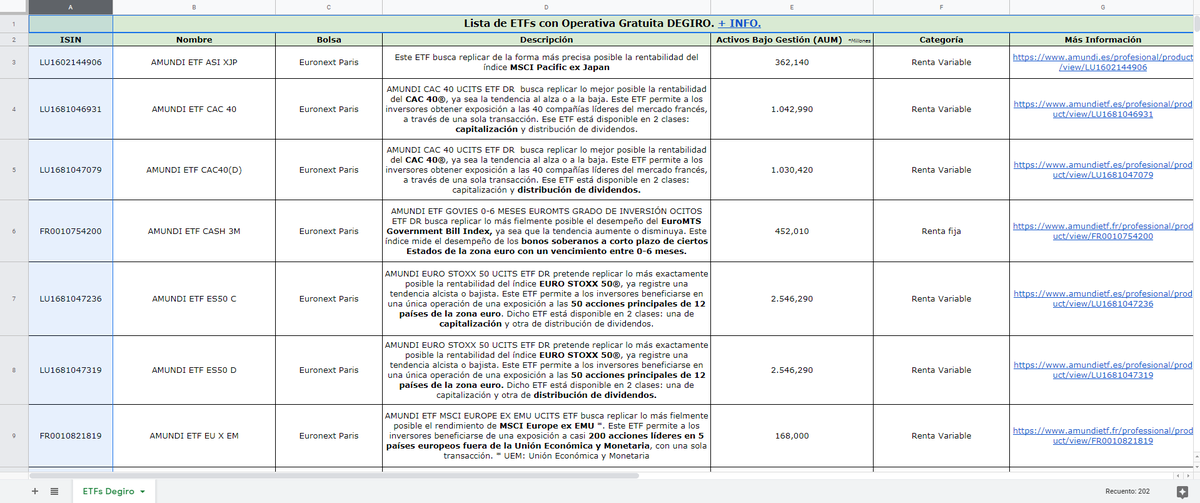The height and width of the screenshot is (503, 1200).
Task: Select column A header
Action: 71,7
